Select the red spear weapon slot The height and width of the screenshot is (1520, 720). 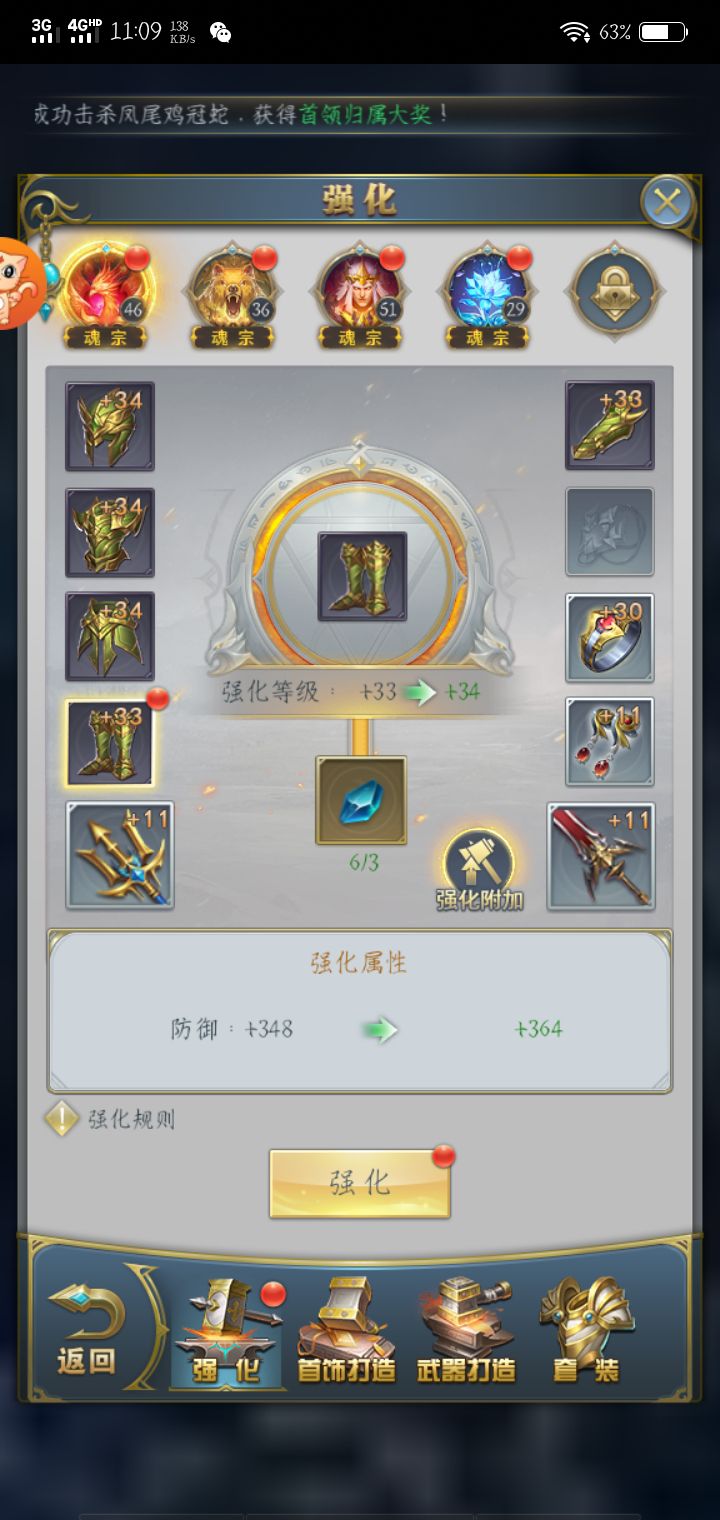(601, 856)
